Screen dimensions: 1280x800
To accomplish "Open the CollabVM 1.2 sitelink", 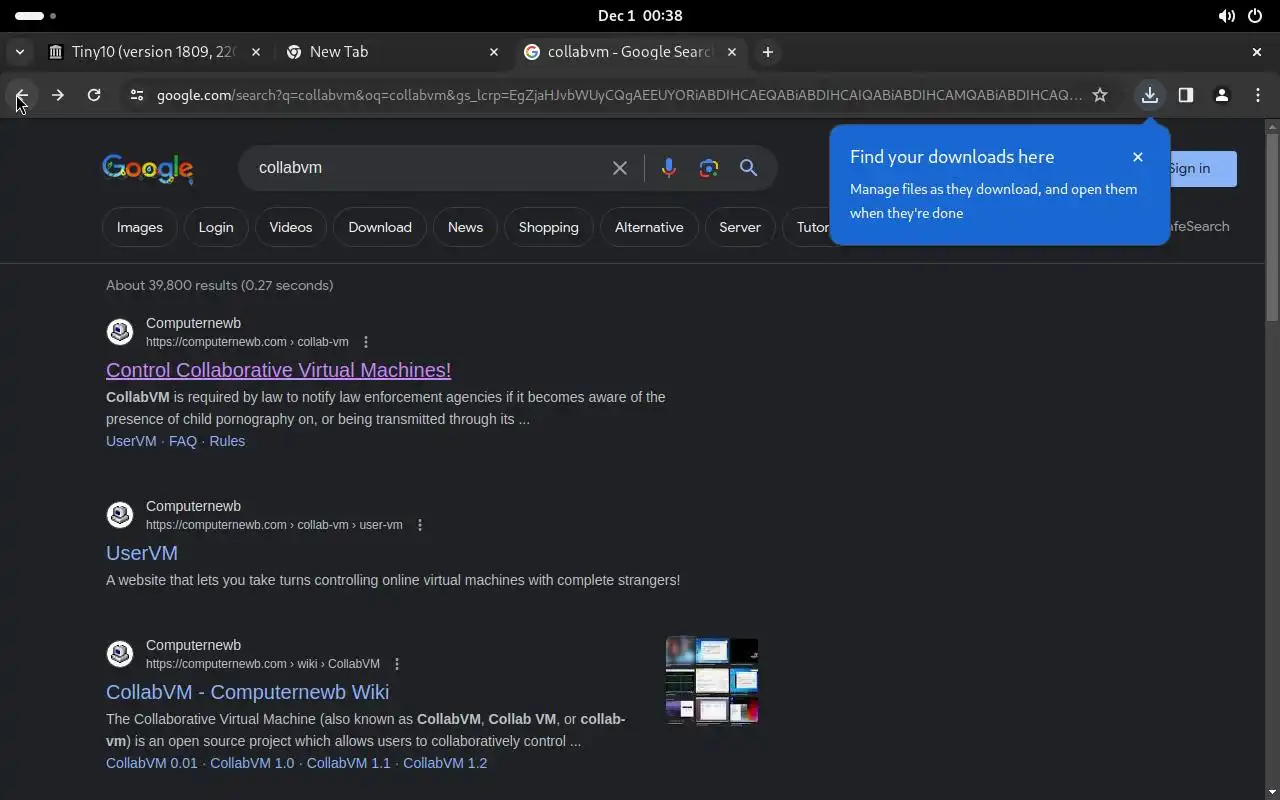I will (x=445, y=763).
